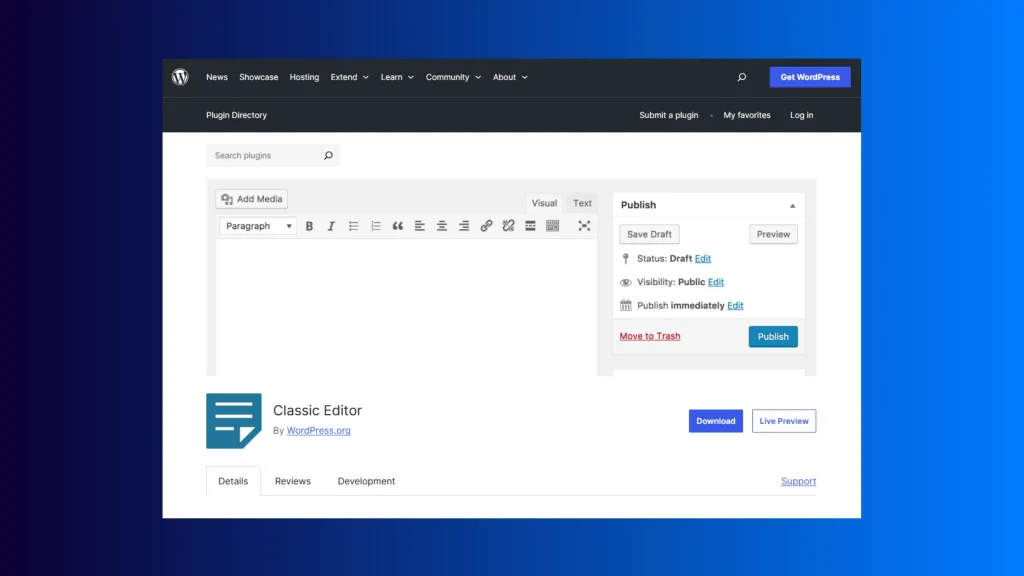Enable distraction-free fullscreen mode

(x=584, y=226)
